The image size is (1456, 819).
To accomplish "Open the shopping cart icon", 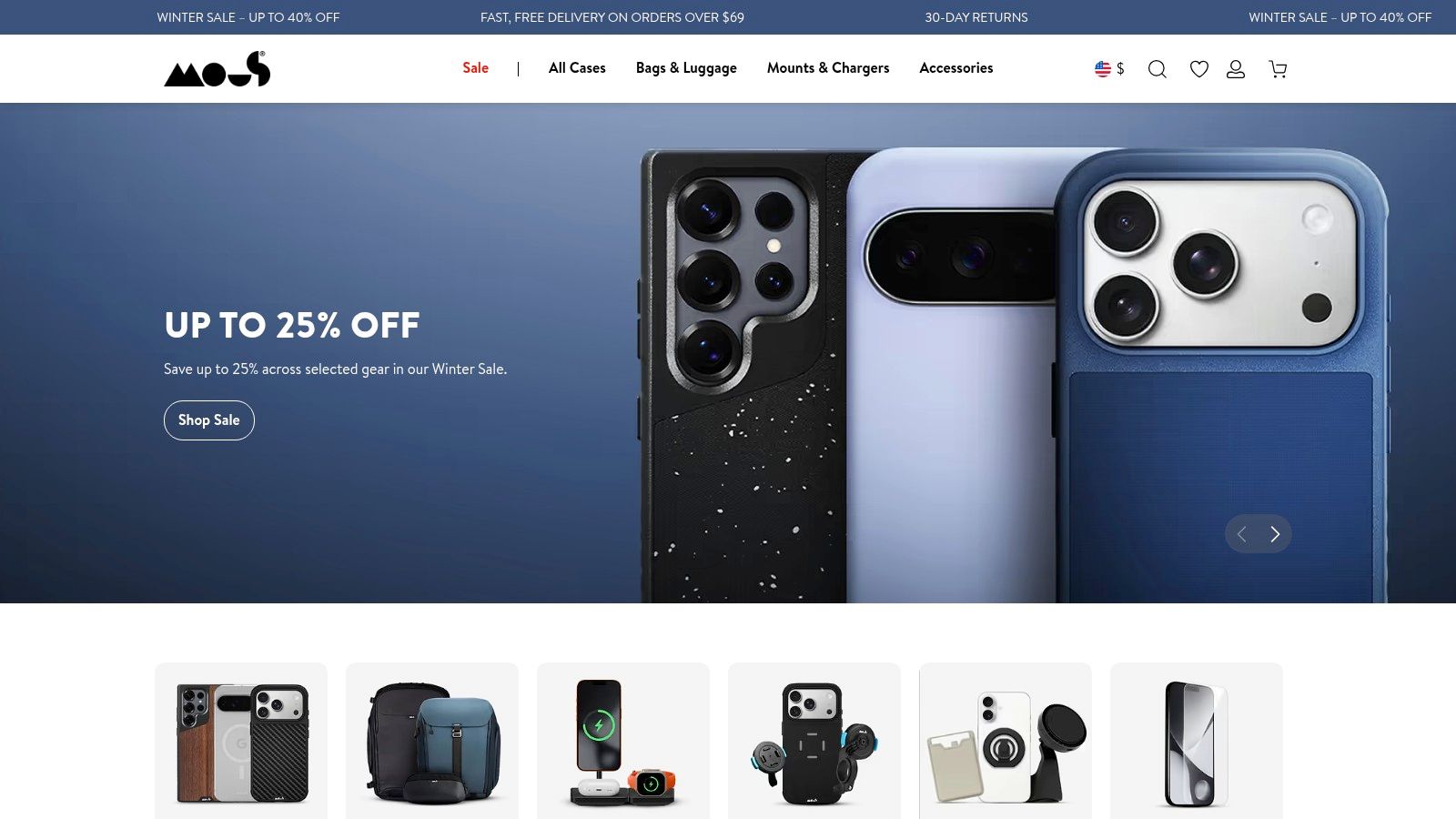I will 1278,69.
